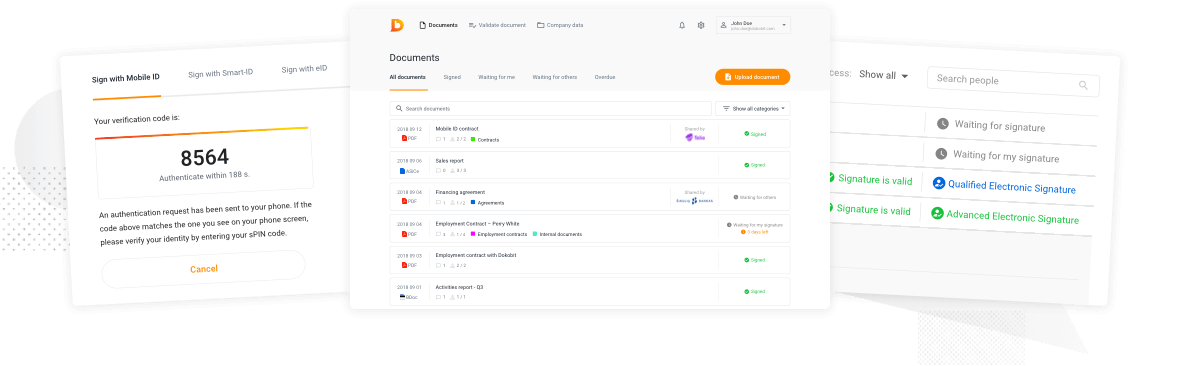Click the green Advanced Electronic Signature badge icon

pos(937,213)
